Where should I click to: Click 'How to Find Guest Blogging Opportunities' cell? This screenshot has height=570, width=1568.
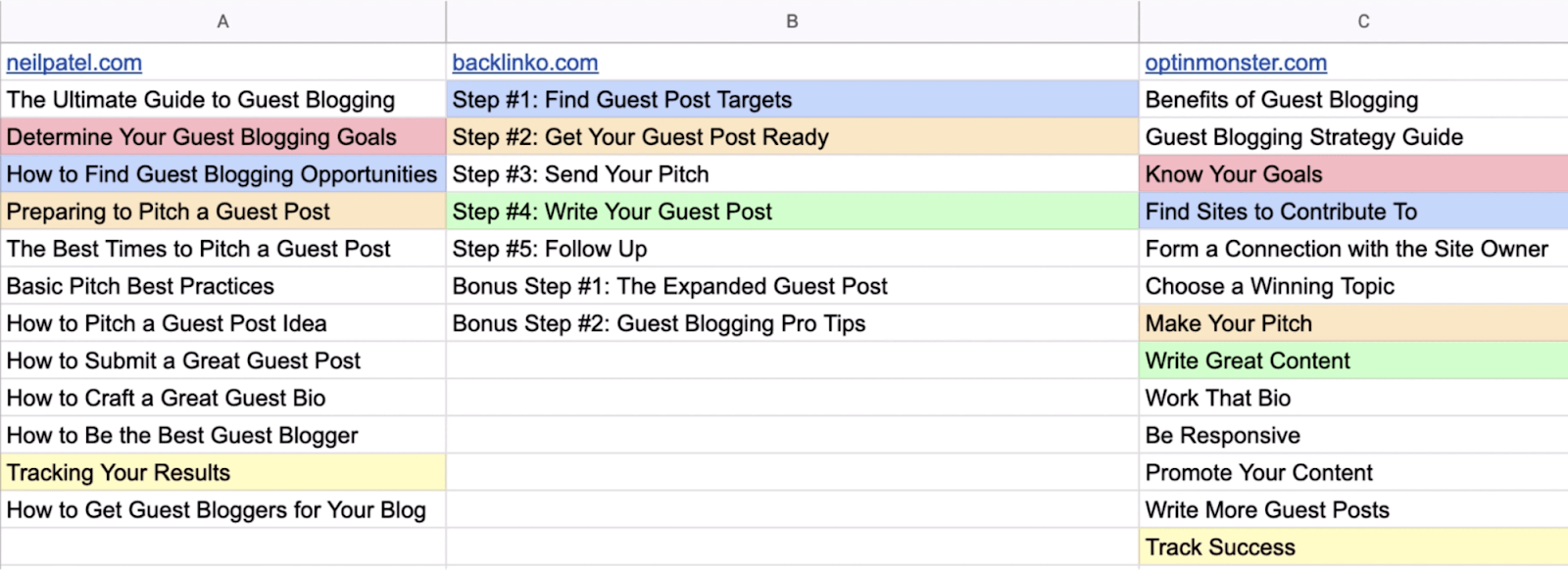point(221,174)
